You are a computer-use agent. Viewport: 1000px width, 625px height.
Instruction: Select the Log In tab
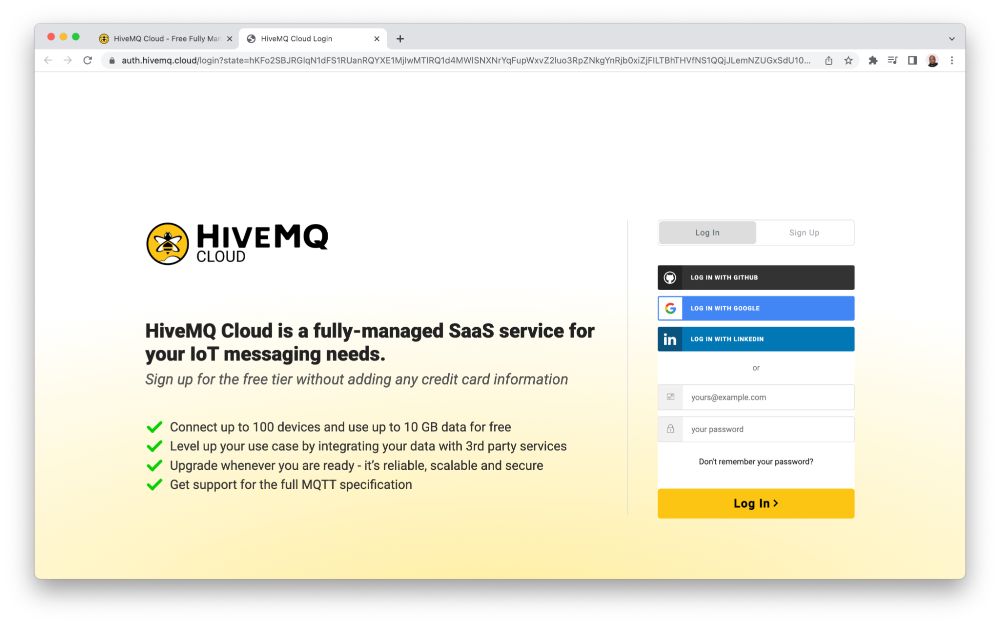[707, 233]
